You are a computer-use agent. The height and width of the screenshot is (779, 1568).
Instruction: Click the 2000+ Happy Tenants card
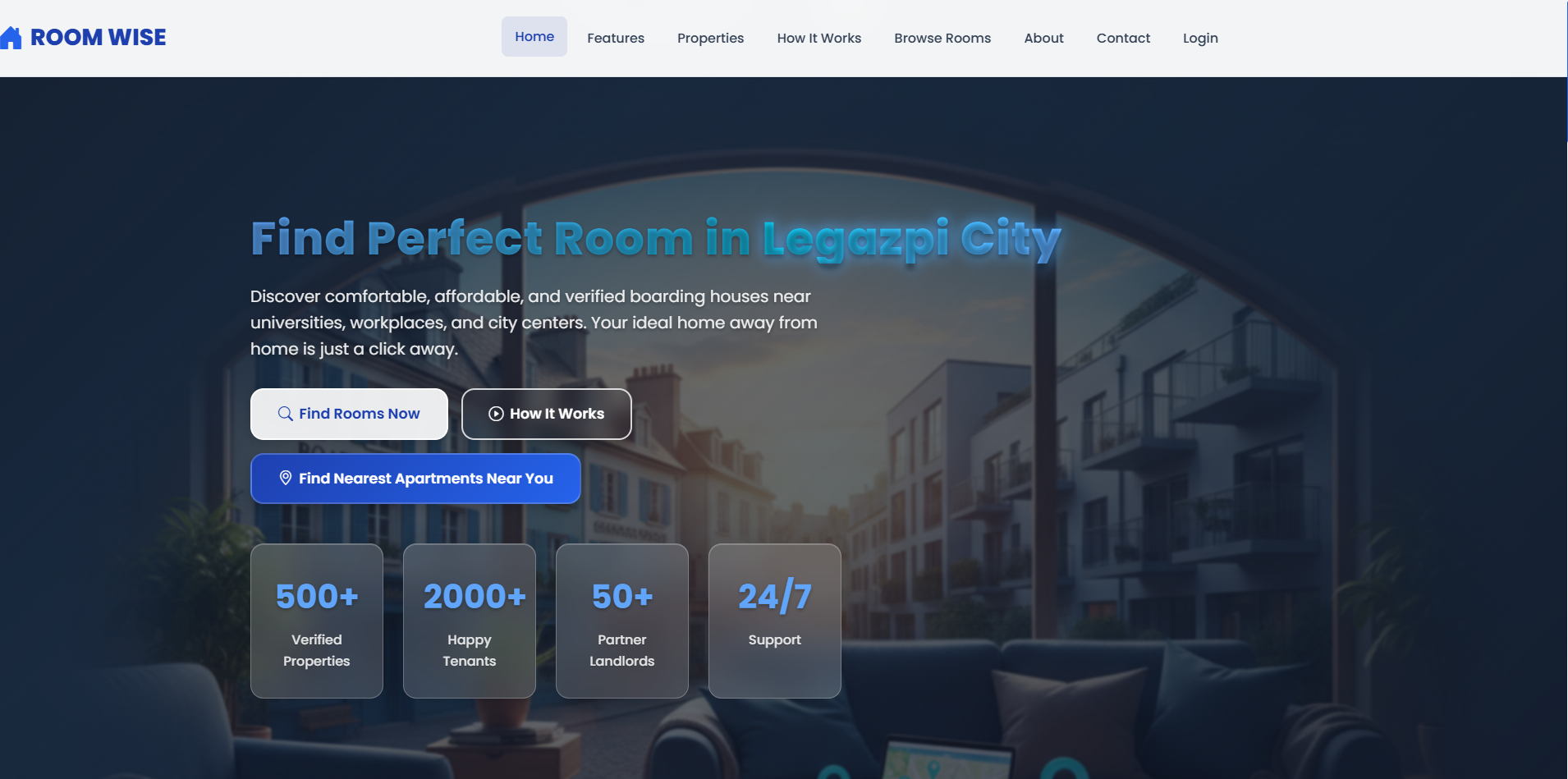469,621
